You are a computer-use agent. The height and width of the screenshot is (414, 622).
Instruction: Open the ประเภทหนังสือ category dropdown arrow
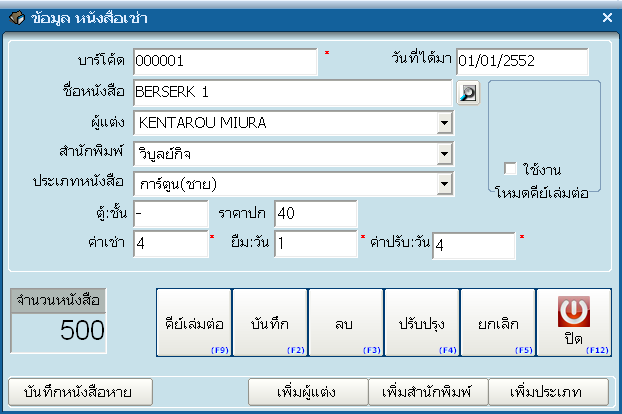(x=445, y=184)
